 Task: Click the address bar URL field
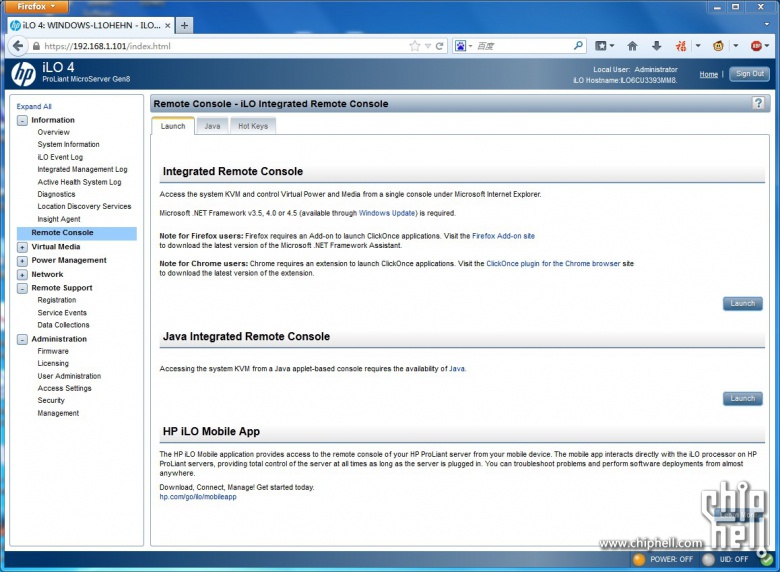pyautogui.click(x=224, y=46)
